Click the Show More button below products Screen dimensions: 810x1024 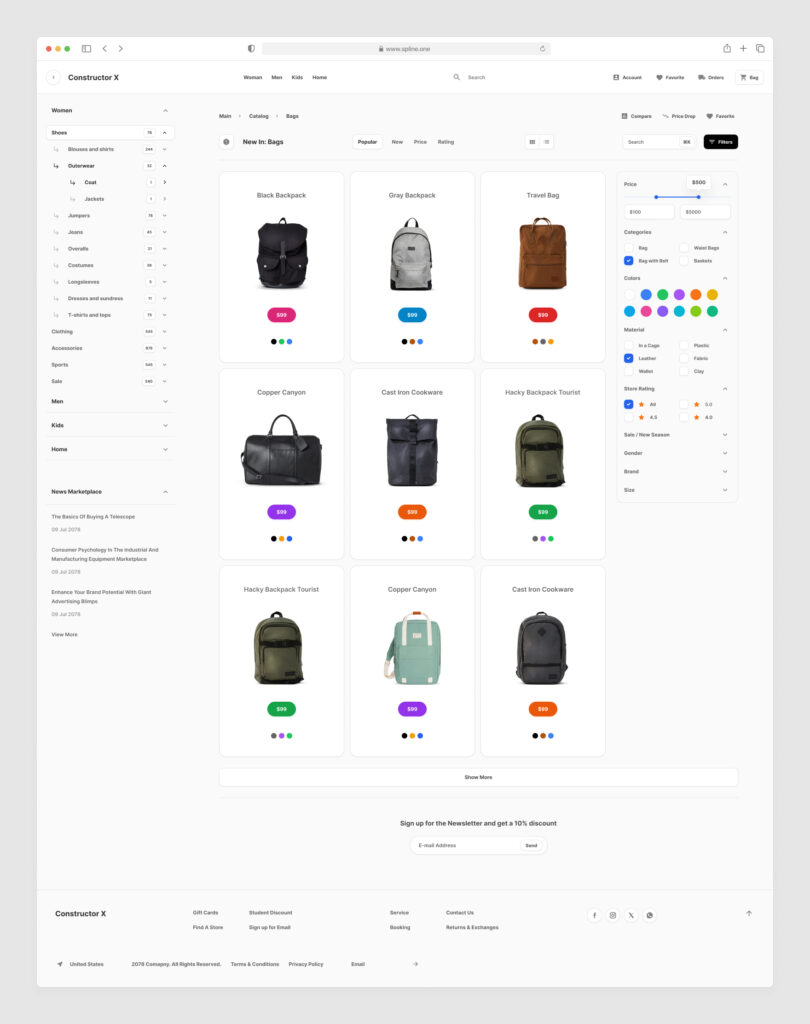[x=478, y=777]
